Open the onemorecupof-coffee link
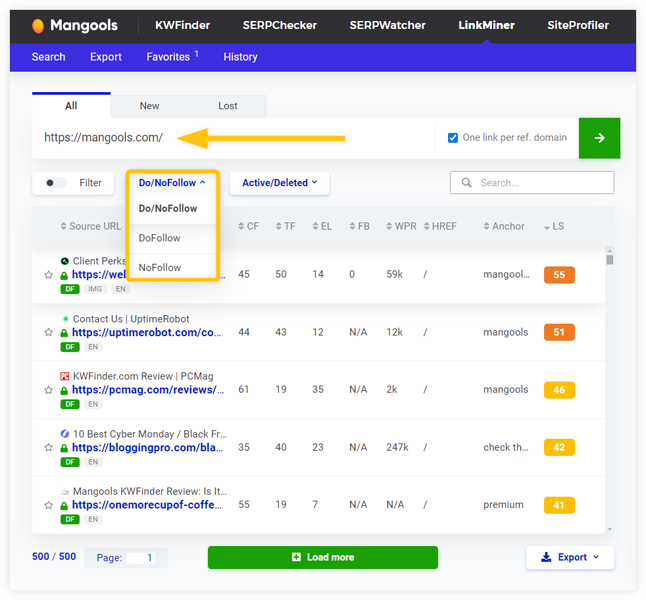This screenshot has width=646, height=600. click(147, 504)
